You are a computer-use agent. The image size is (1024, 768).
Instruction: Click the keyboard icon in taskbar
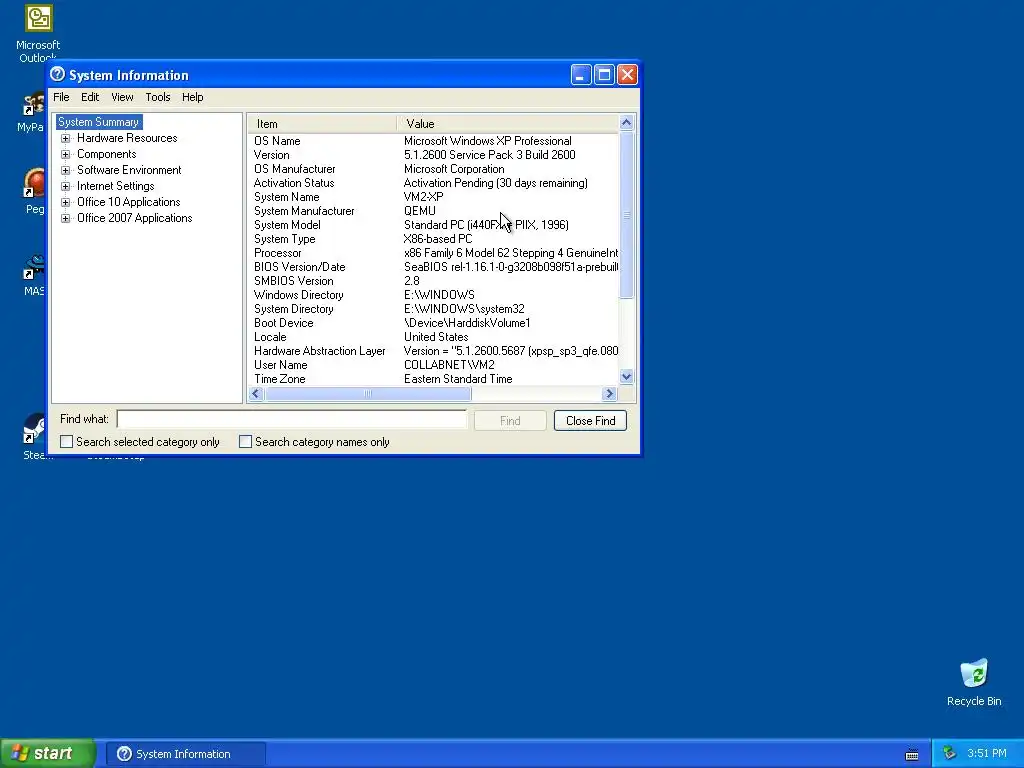[x=912, y=755]
